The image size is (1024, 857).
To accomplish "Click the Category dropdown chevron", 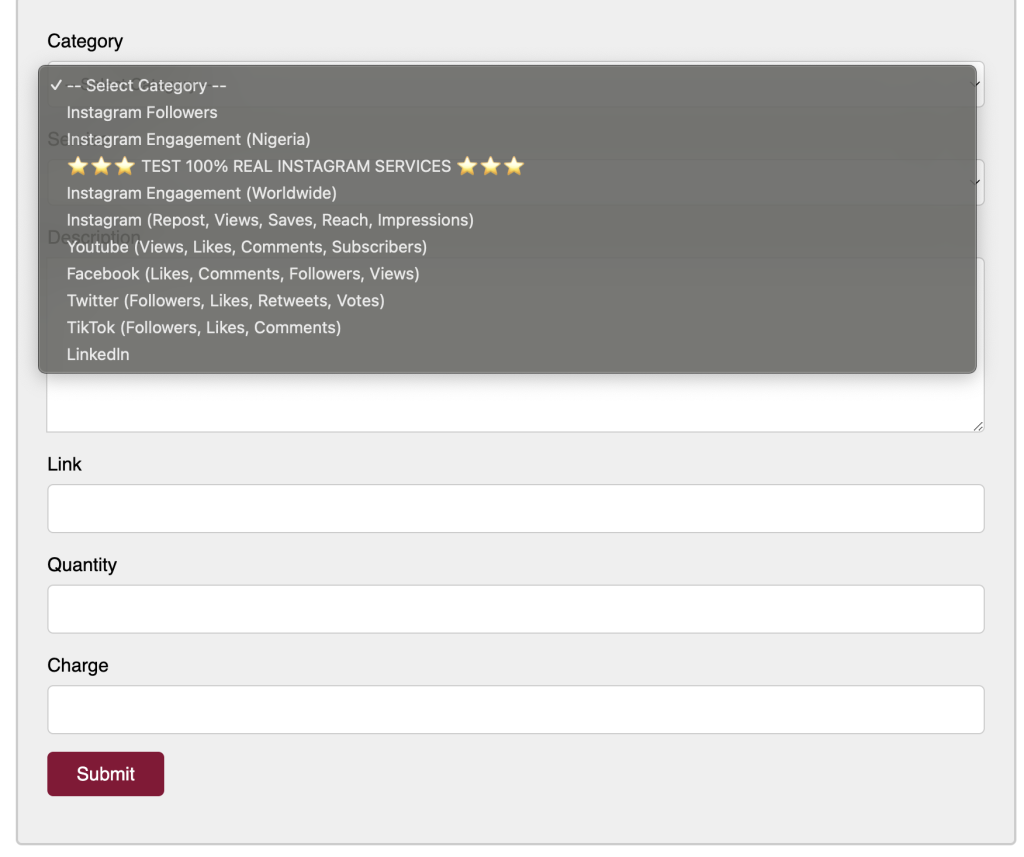I will click(980, 84).
